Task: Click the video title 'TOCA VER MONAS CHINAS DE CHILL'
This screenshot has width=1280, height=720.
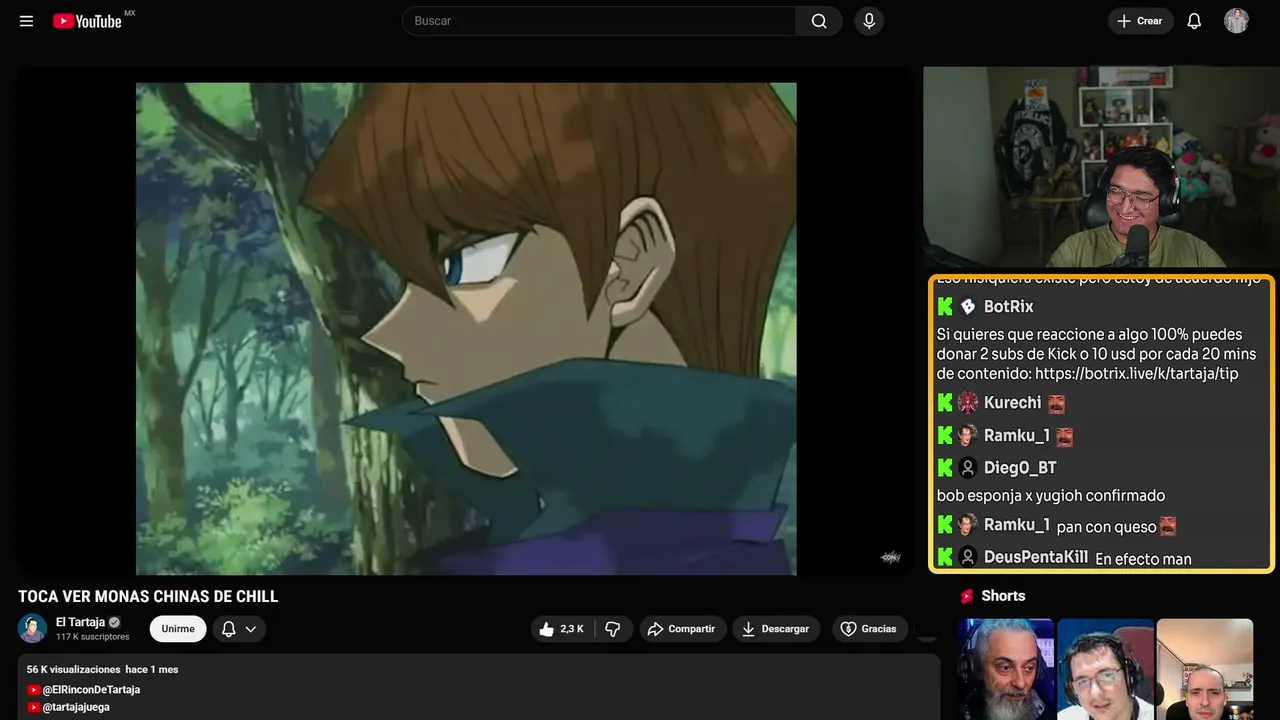Action: click(148, 597)
